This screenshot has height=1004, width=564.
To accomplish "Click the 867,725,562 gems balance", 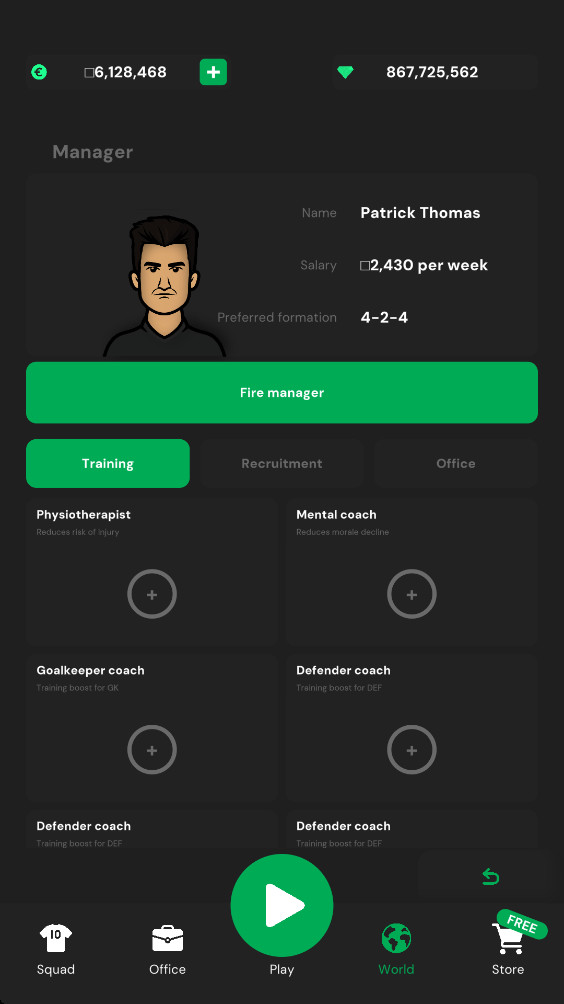I will [432, 72].
